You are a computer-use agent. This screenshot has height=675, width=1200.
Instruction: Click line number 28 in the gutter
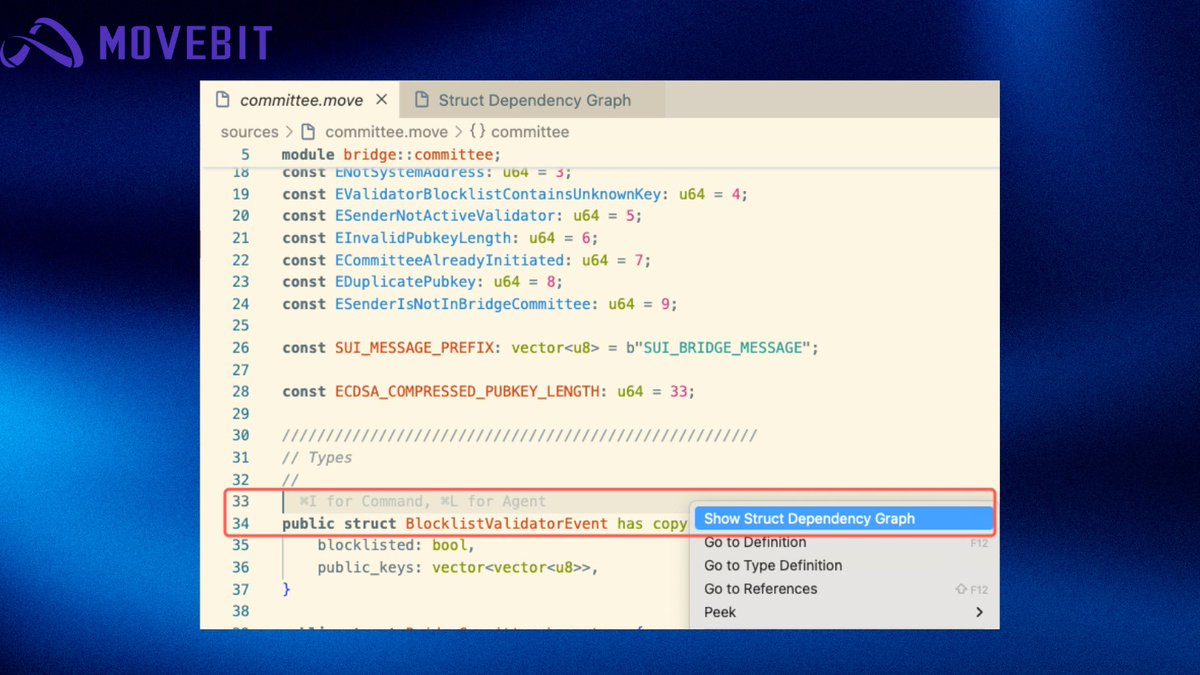(240, 392)
